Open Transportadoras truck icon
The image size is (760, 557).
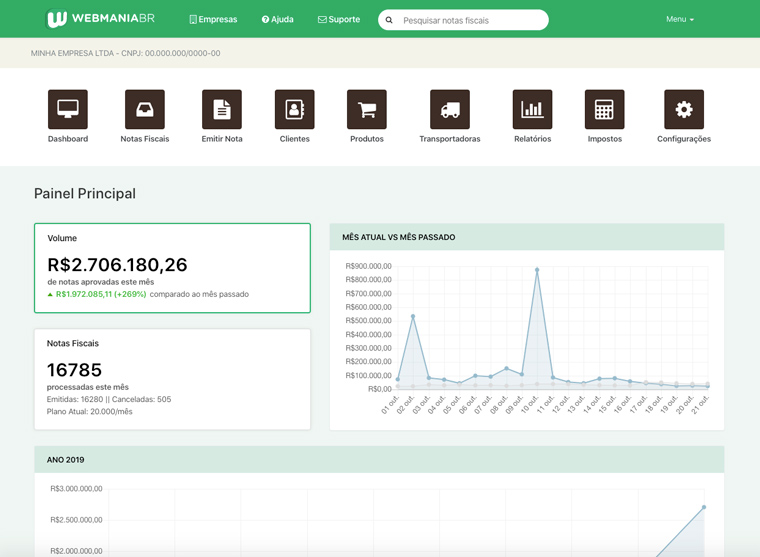[450, 110]
